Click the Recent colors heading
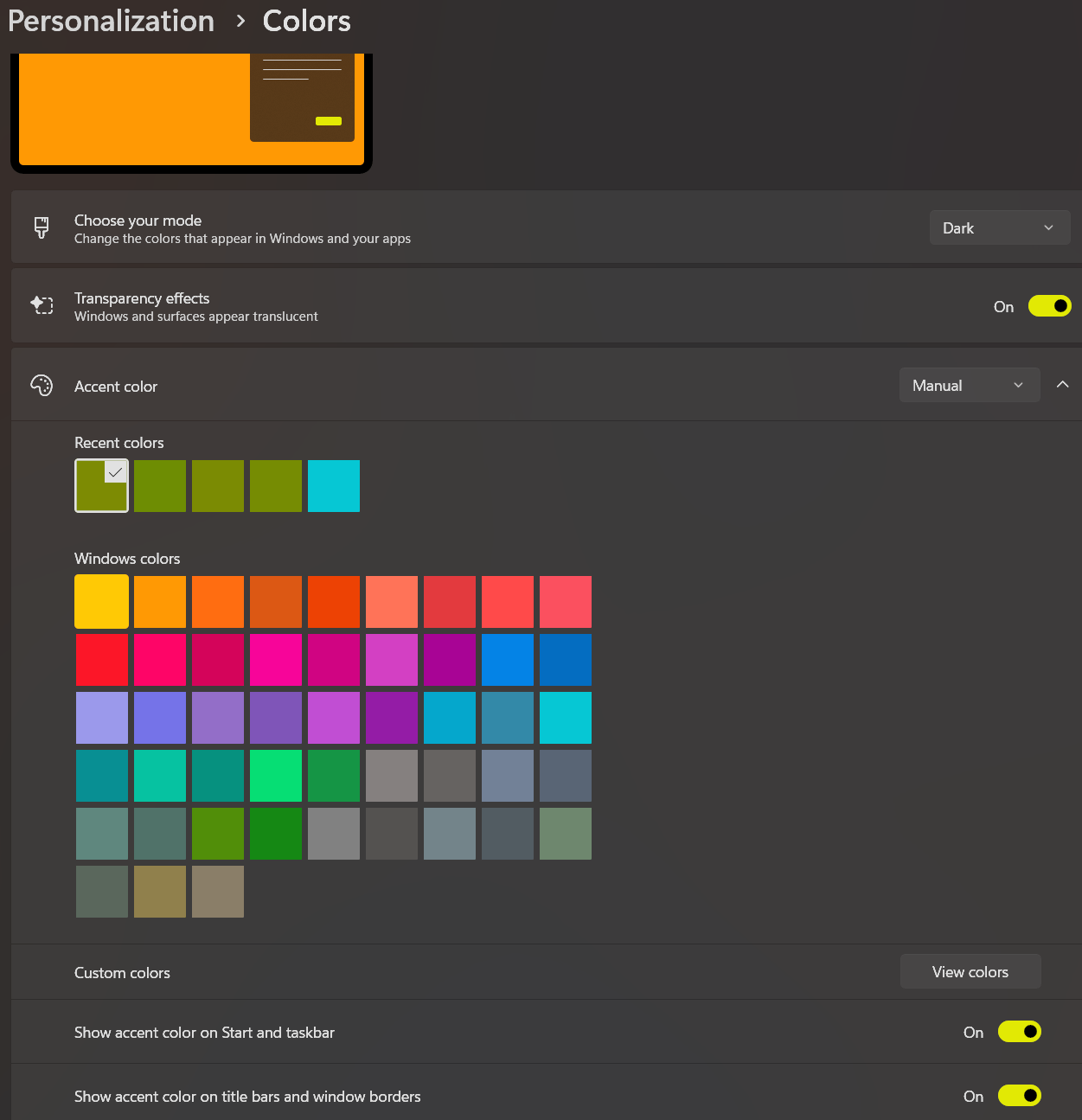Image resolution: width=1082 pixels, height=1120 pixels. 119,443
